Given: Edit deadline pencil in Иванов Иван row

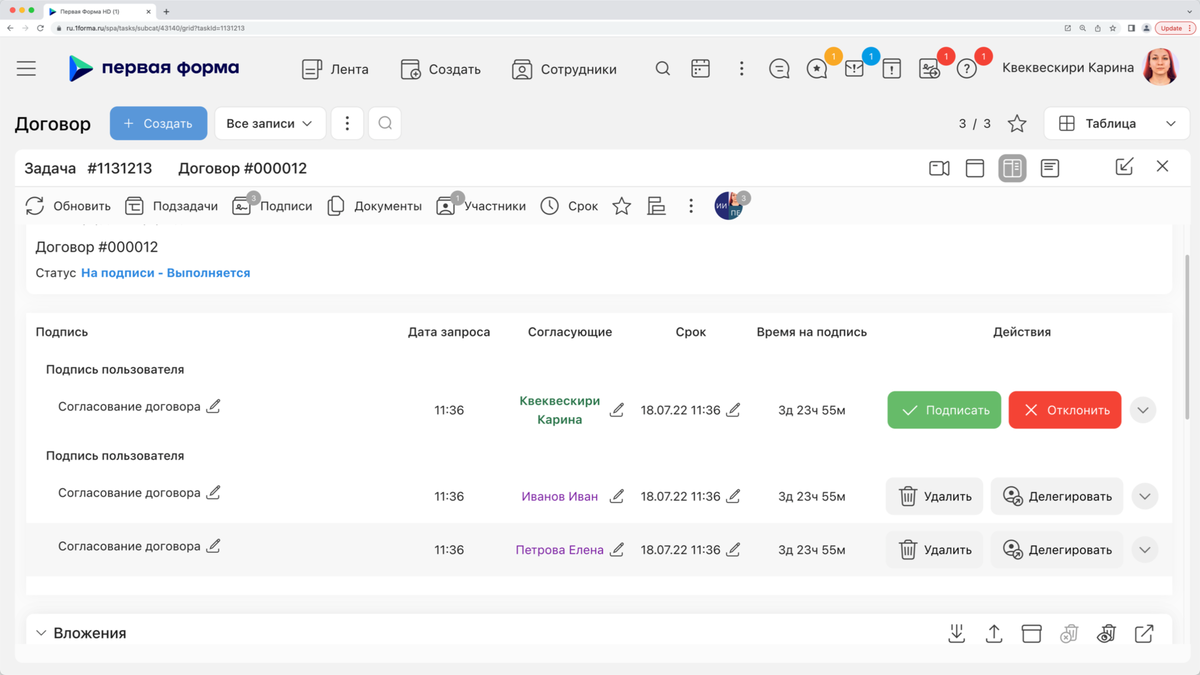Looking at the screenshot, I should point(733,496).
